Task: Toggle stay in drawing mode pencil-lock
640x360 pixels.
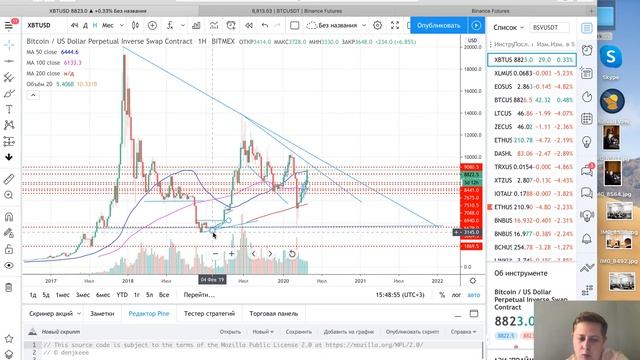Action: (9, 233)
